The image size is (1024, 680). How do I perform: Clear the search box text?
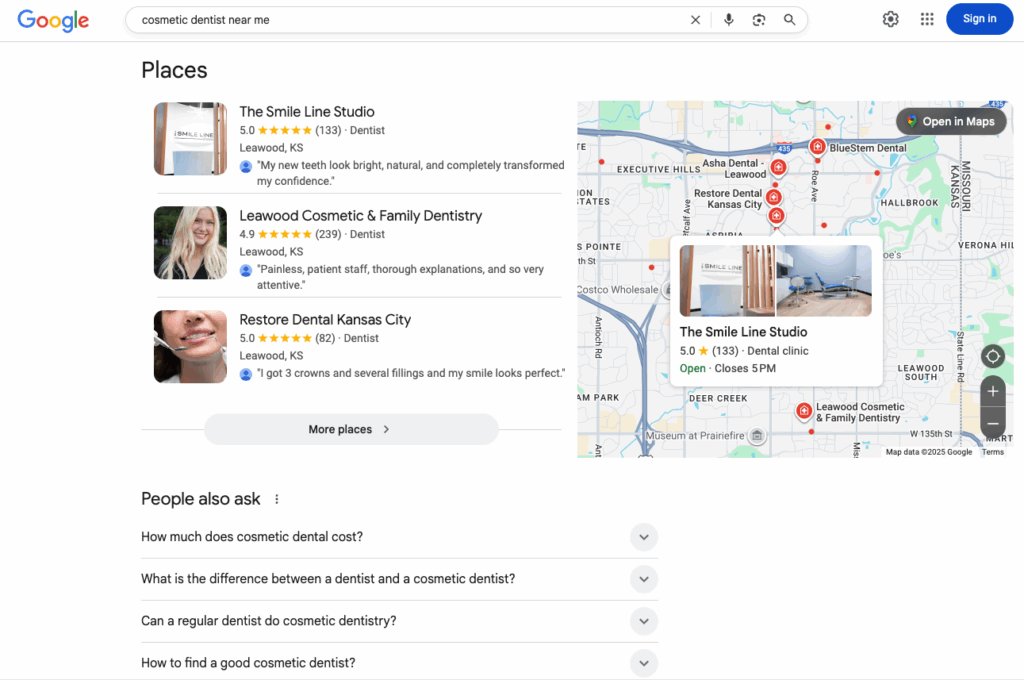pos(696,20)
